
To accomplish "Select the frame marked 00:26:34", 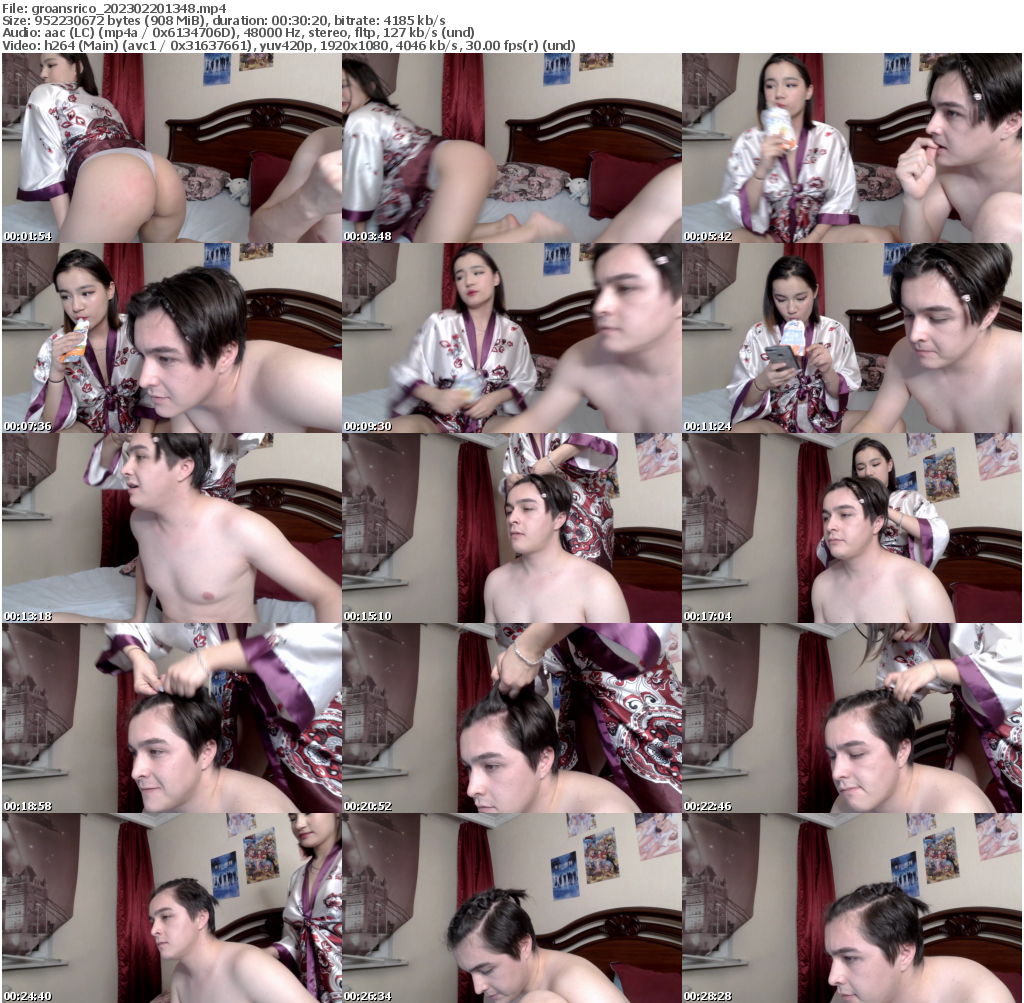I will click(x=511, y=907).
